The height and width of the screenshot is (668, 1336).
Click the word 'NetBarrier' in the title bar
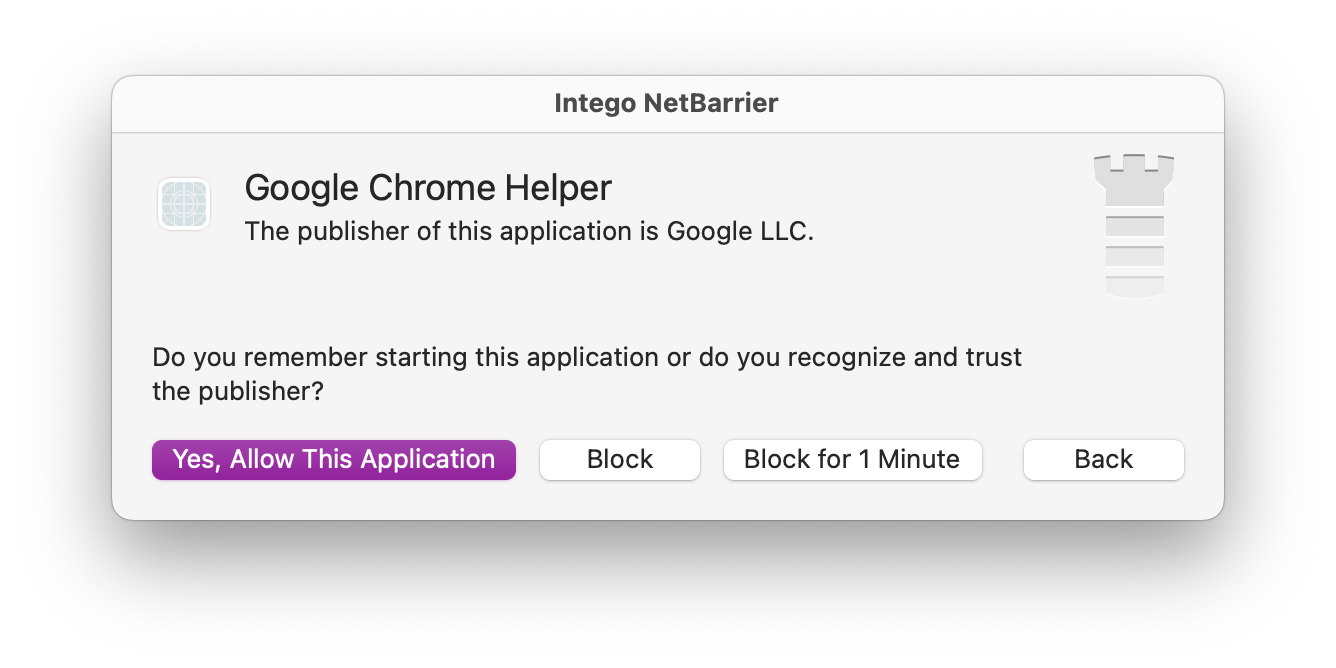coord(708,103)
